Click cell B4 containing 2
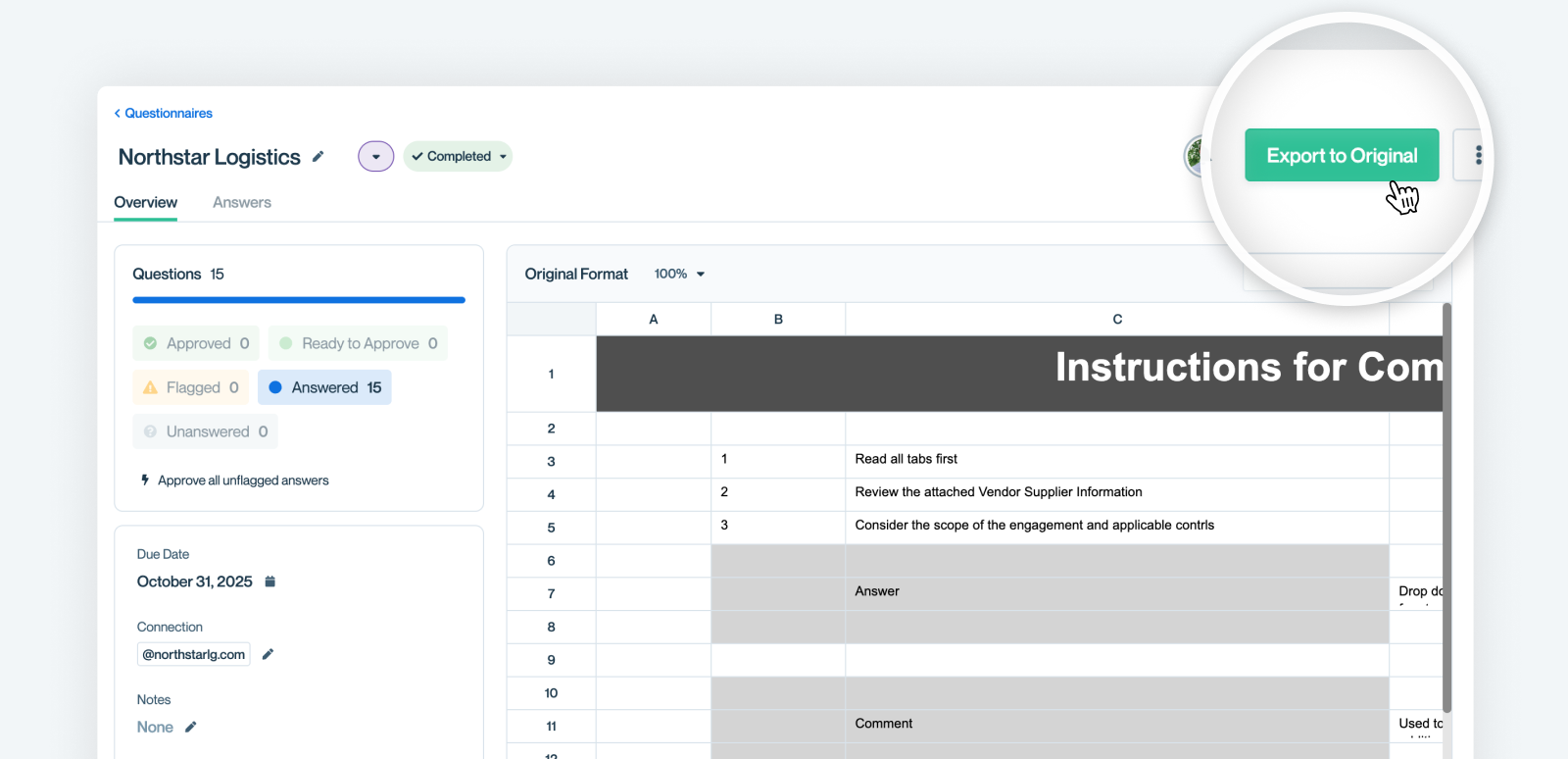 point(778,495)
